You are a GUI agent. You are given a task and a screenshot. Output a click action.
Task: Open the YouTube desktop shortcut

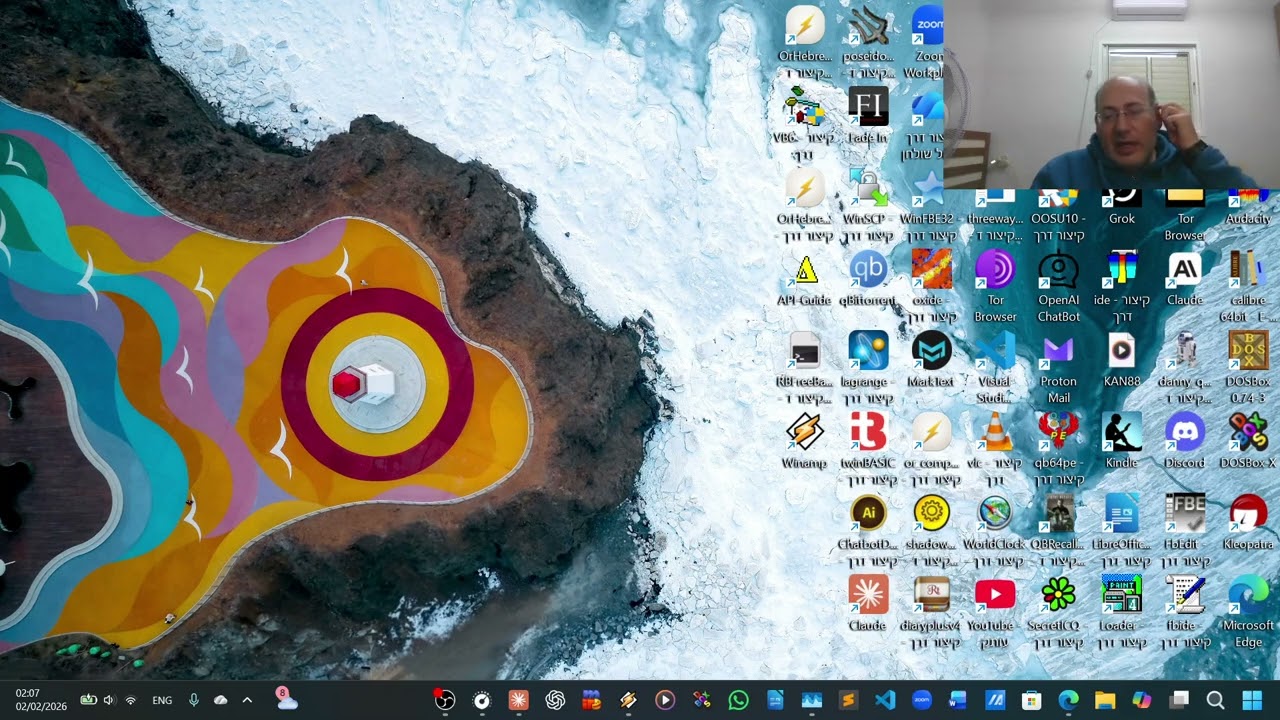[995, 594]
